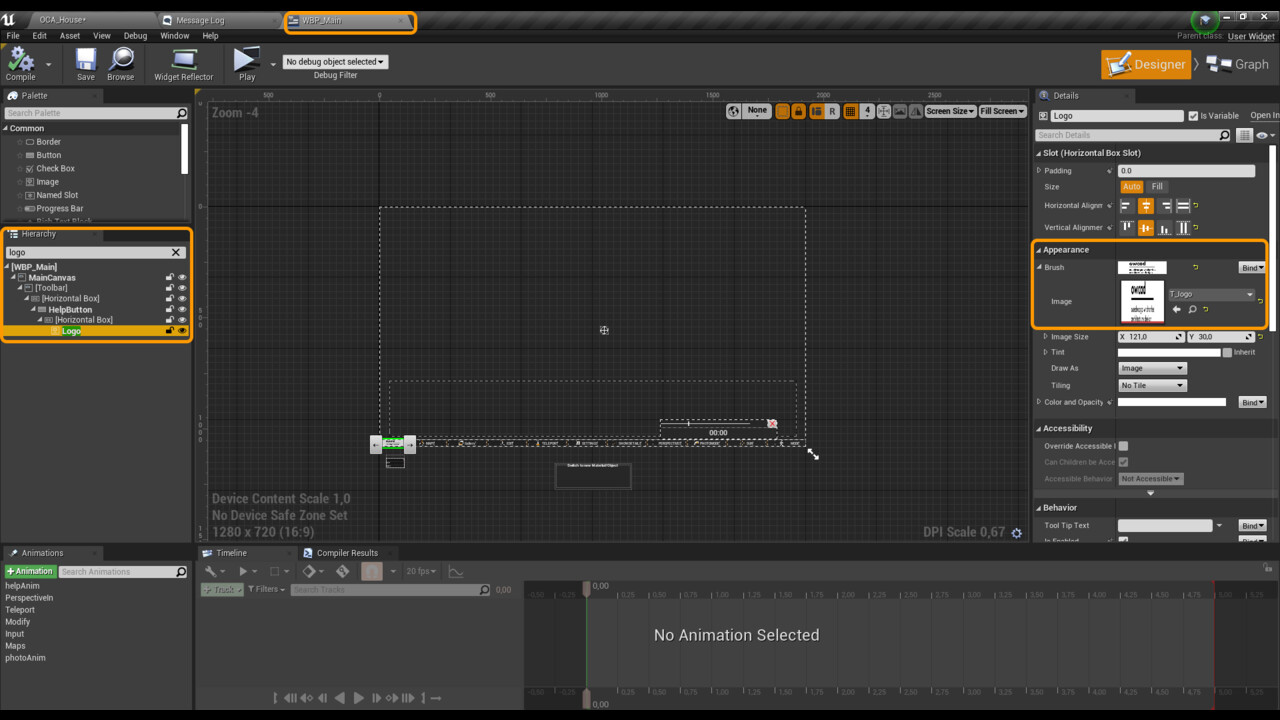Use selected asset arrow for Image
Image resolution: width=1280 pixels, height=720 pixels.
(1176, 310)
